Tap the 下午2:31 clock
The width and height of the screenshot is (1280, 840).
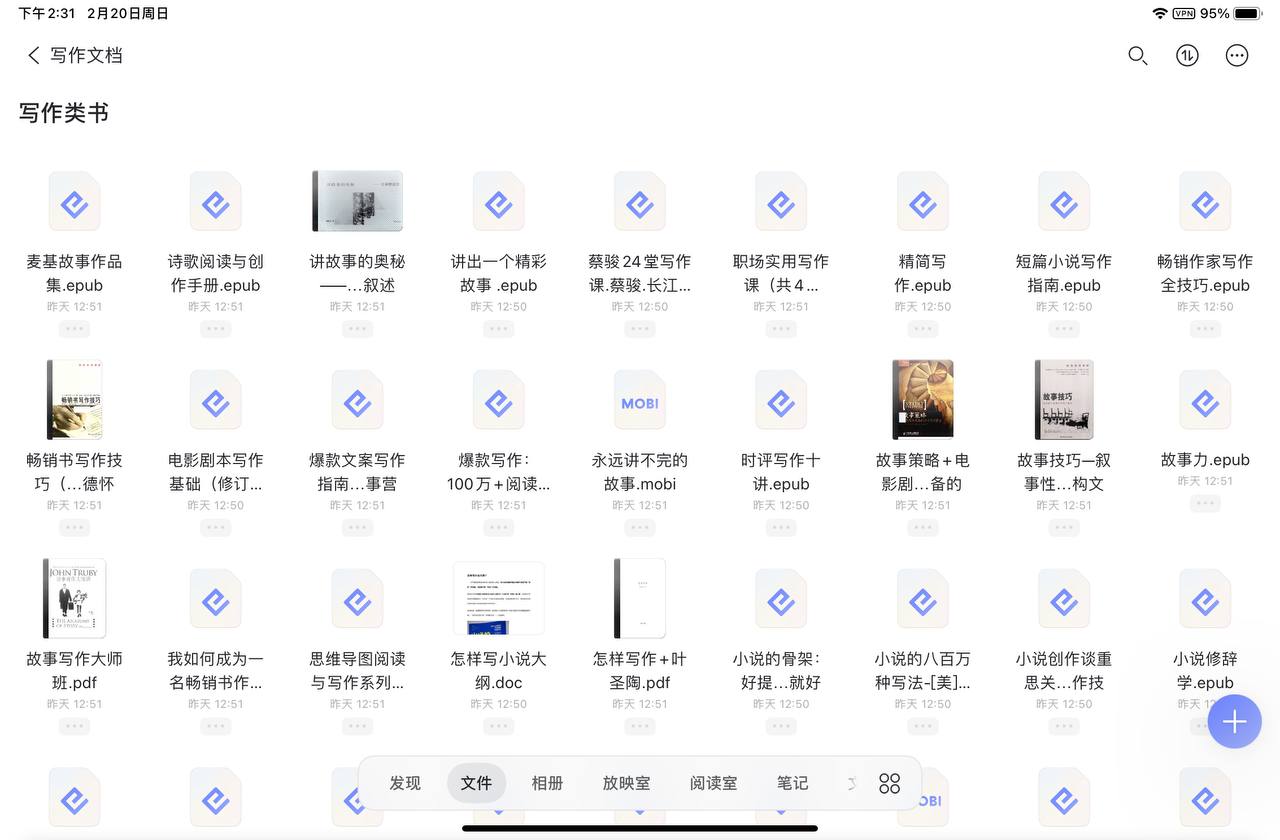point(45,14)
